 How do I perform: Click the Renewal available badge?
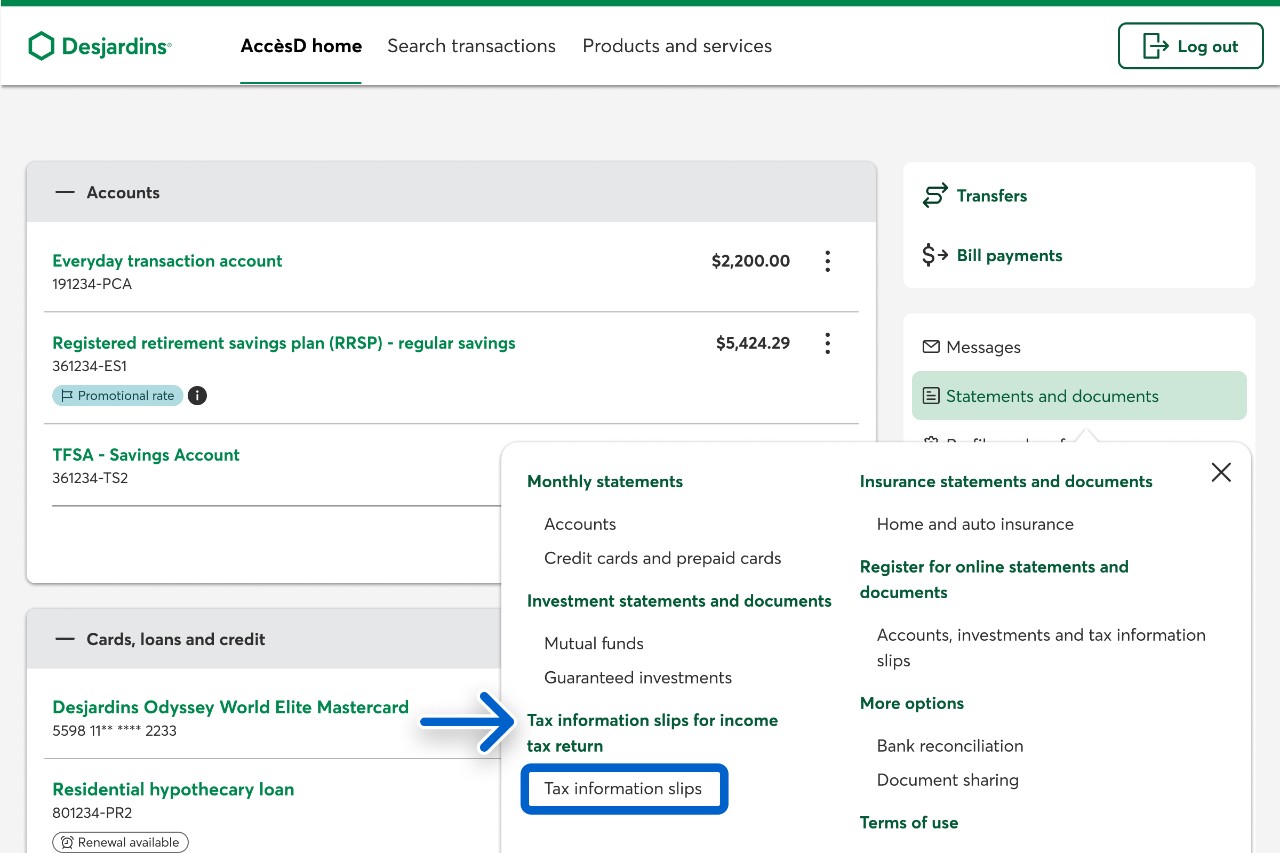(120, 842)
